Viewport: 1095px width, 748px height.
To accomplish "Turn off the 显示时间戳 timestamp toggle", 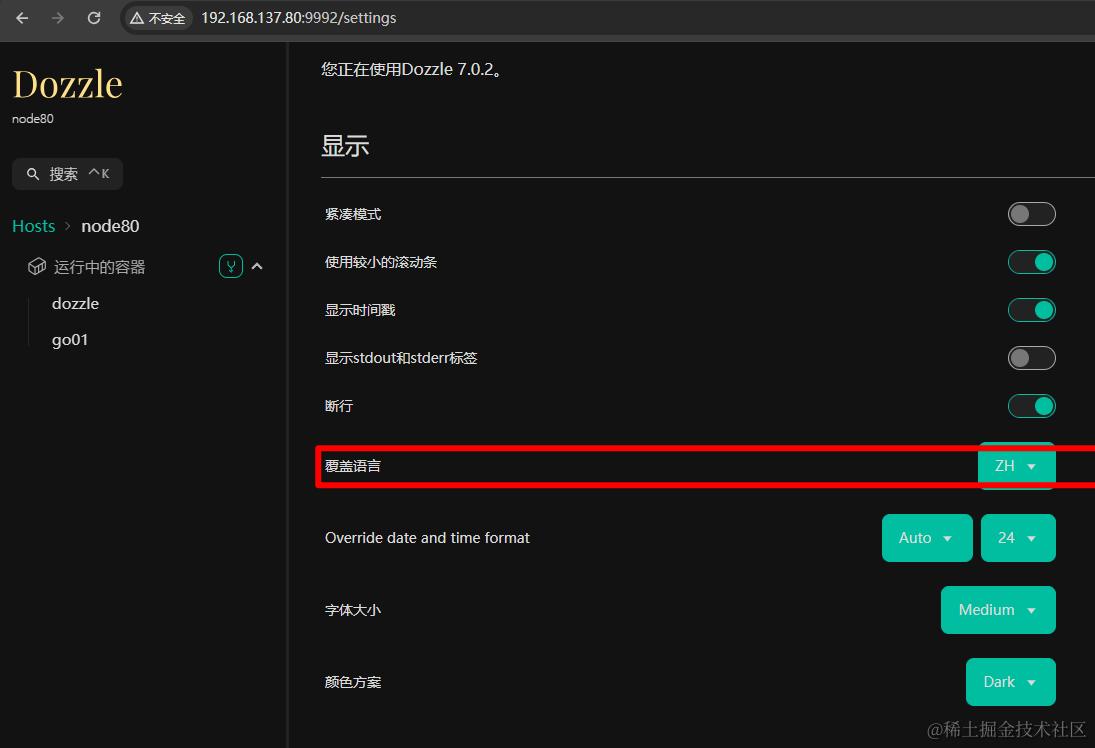I will pos(1031,309).
